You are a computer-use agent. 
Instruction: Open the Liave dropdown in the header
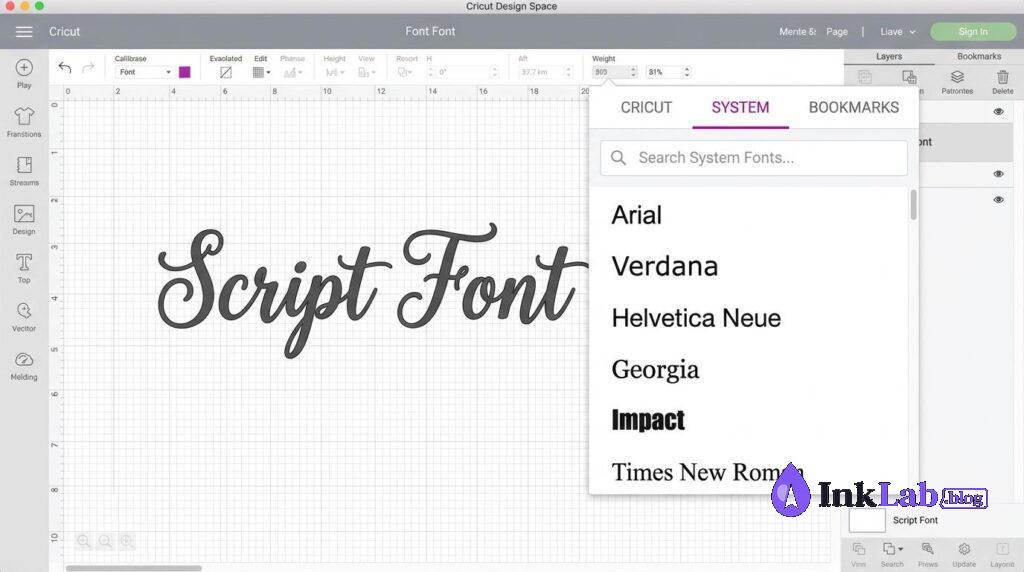click(x=897, y=31)
